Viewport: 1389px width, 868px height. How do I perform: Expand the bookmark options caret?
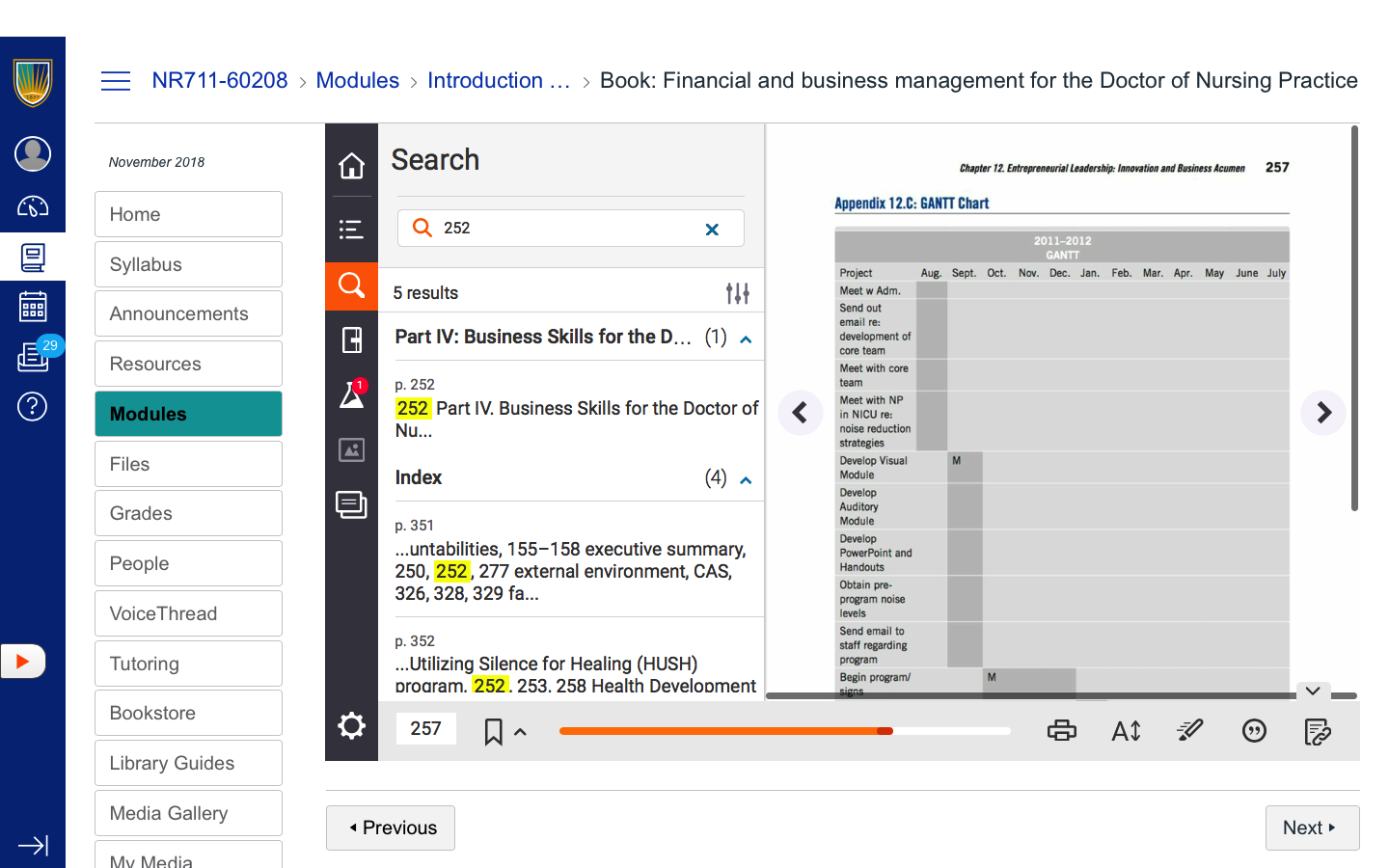click(x=521, y=732)
